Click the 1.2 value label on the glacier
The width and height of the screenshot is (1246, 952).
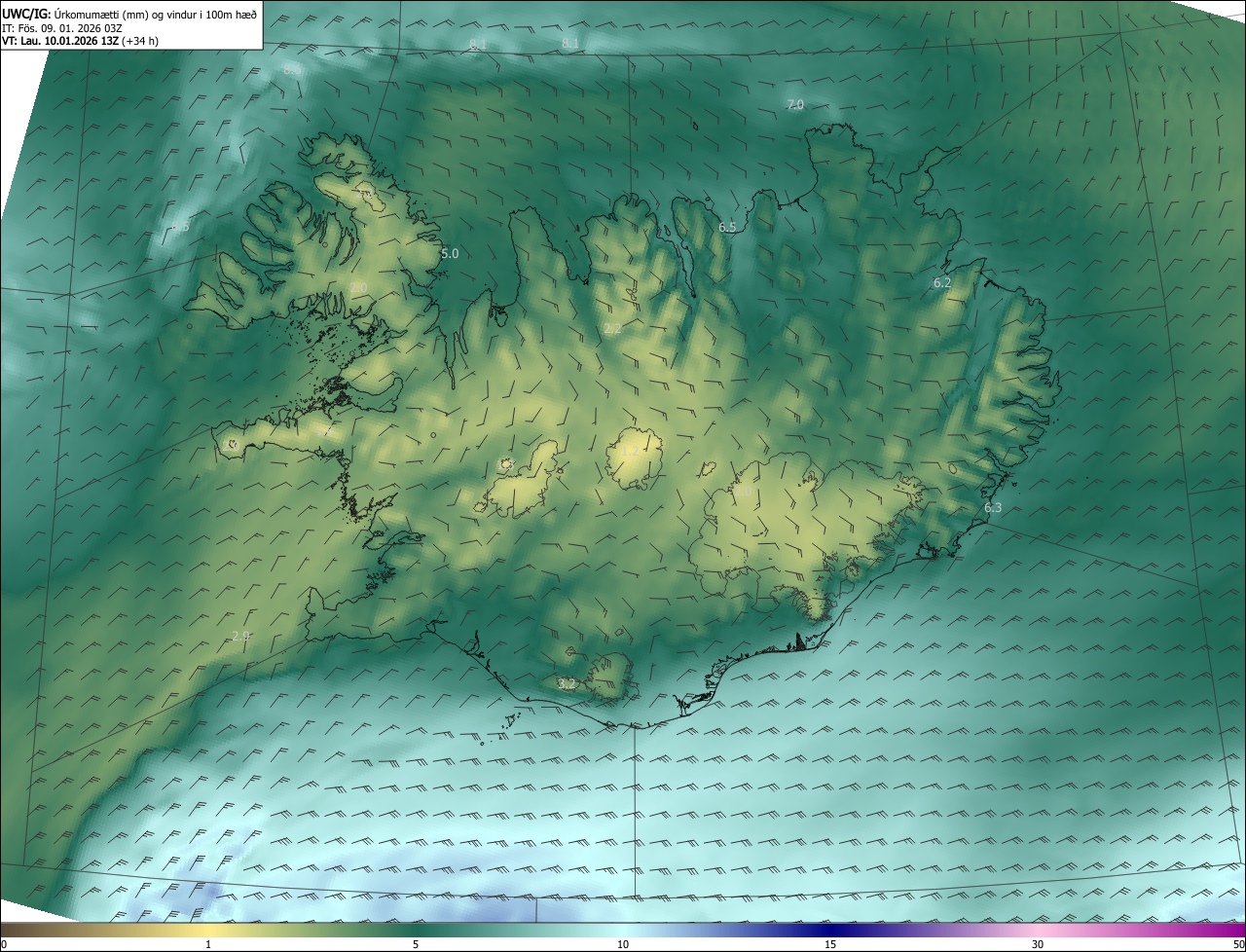(631, 451)
